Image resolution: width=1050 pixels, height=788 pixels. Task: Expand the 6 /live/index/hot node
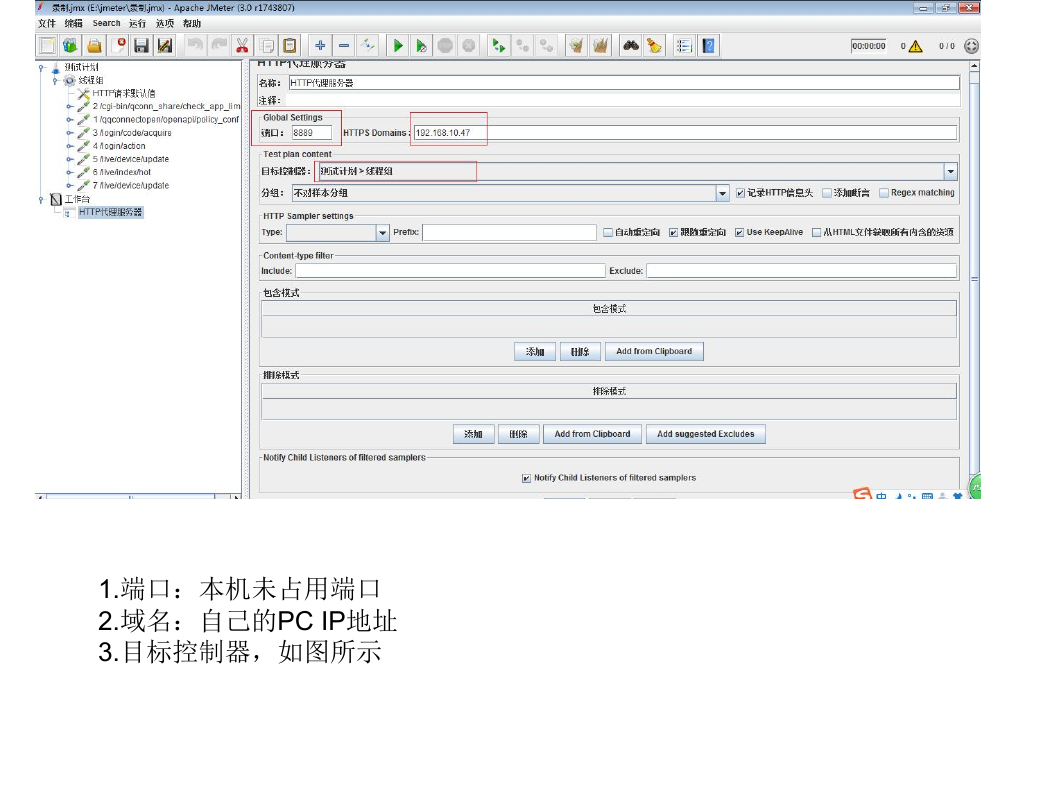[70, 172]
